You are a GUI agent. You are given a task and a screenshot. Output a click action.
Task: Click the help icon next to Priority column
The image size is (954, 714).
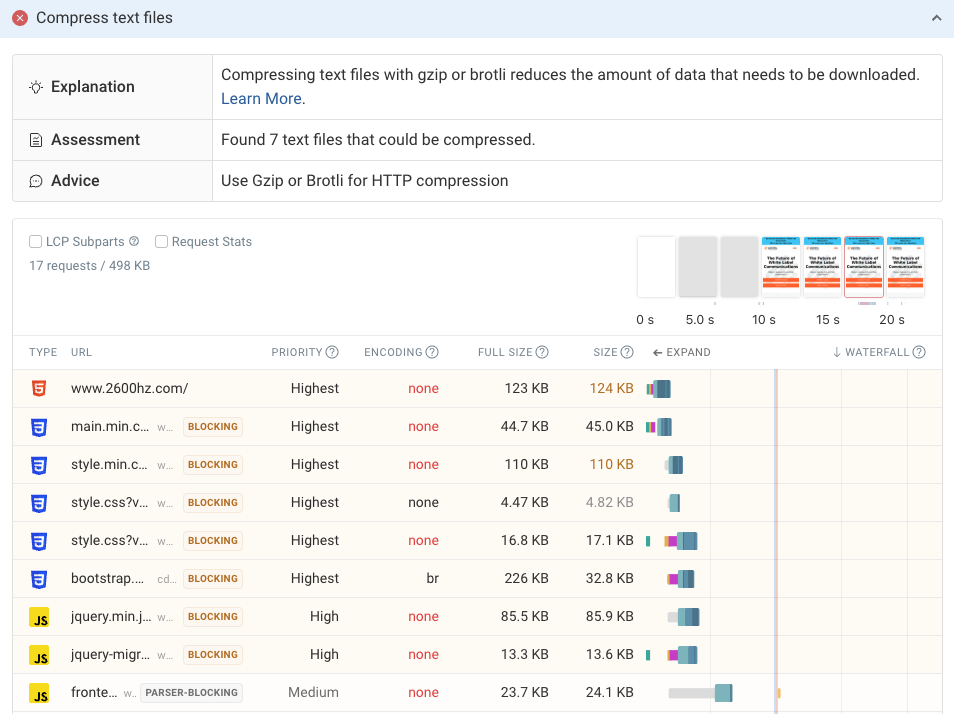click(x=332, y=352)
